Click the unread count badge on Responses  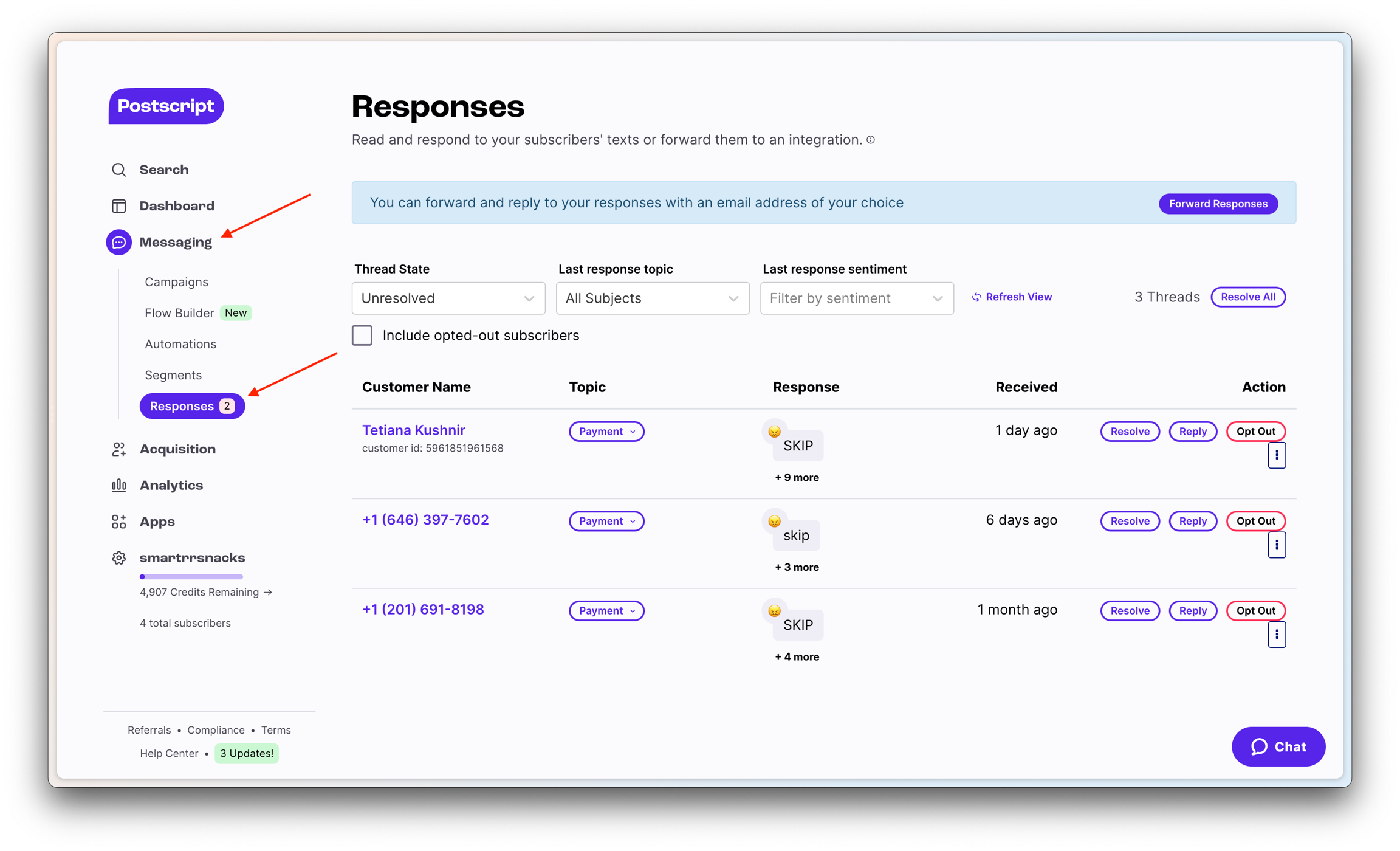click(x=227, y=406)
